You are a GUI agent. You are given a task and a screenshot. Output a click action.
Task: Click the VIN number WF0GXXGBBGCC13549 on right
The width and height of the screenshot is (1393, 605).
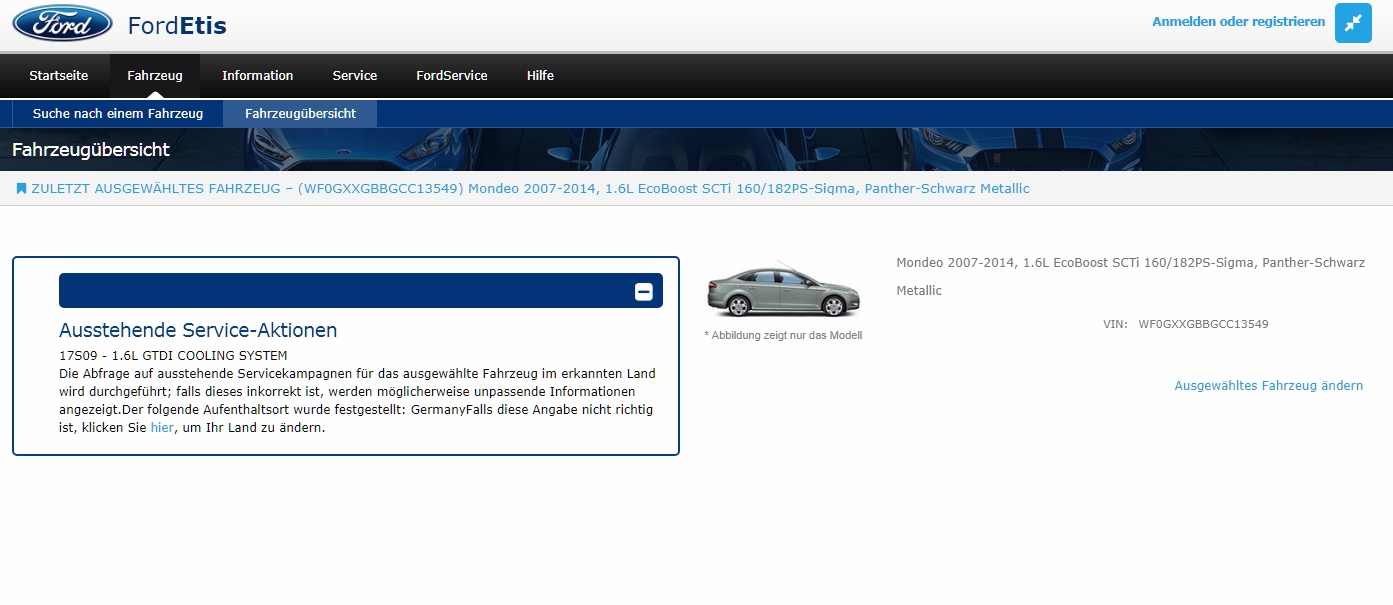point(1203,324)
